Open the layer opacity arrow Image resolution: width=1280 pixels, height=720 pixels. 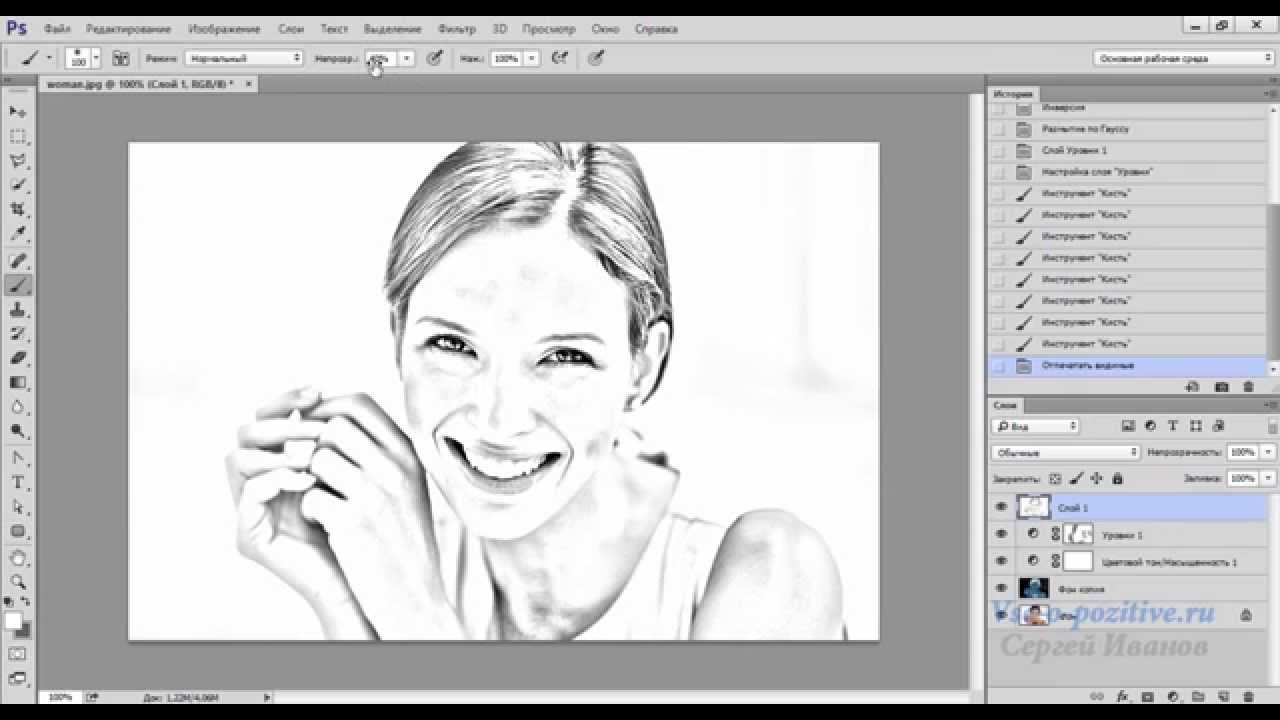pyautogui.click(x=1267, y=452)
